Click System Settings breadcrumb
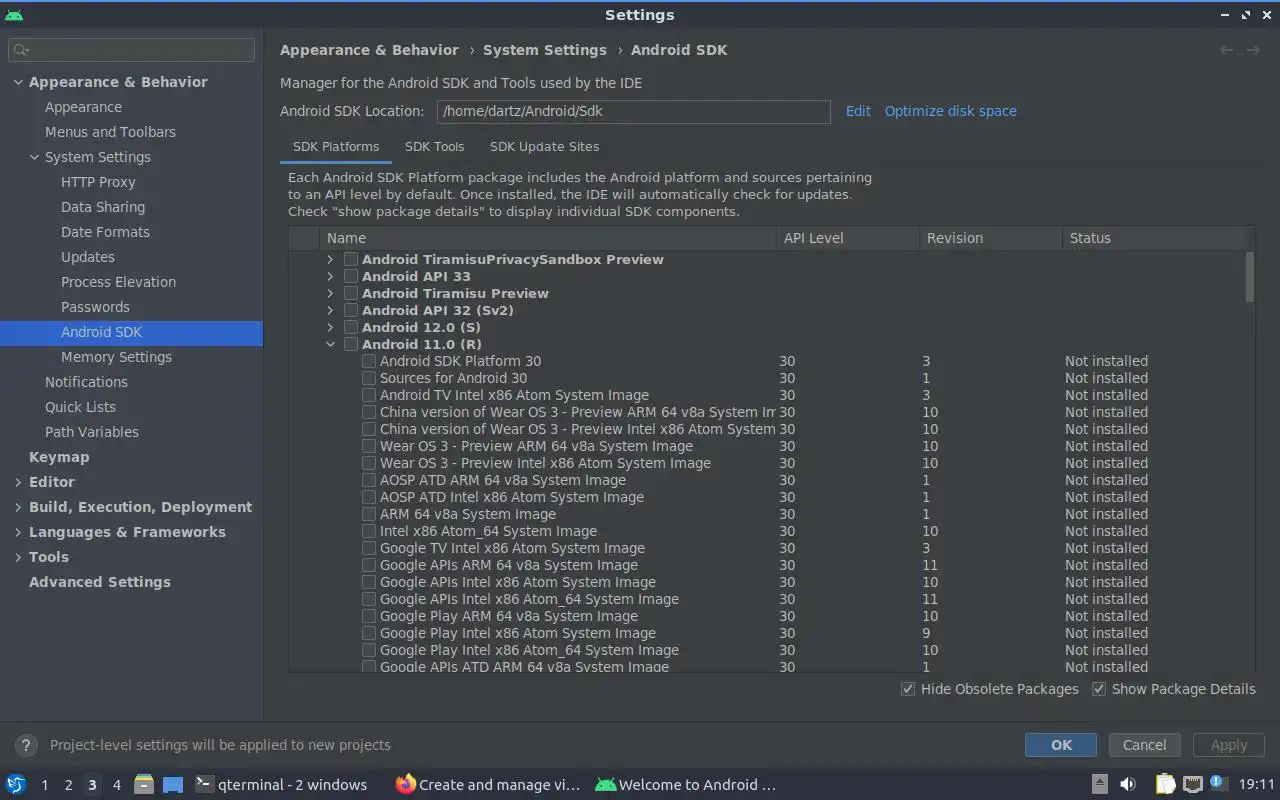This screenshot has width=1280, height=800. tap(545, 50)
